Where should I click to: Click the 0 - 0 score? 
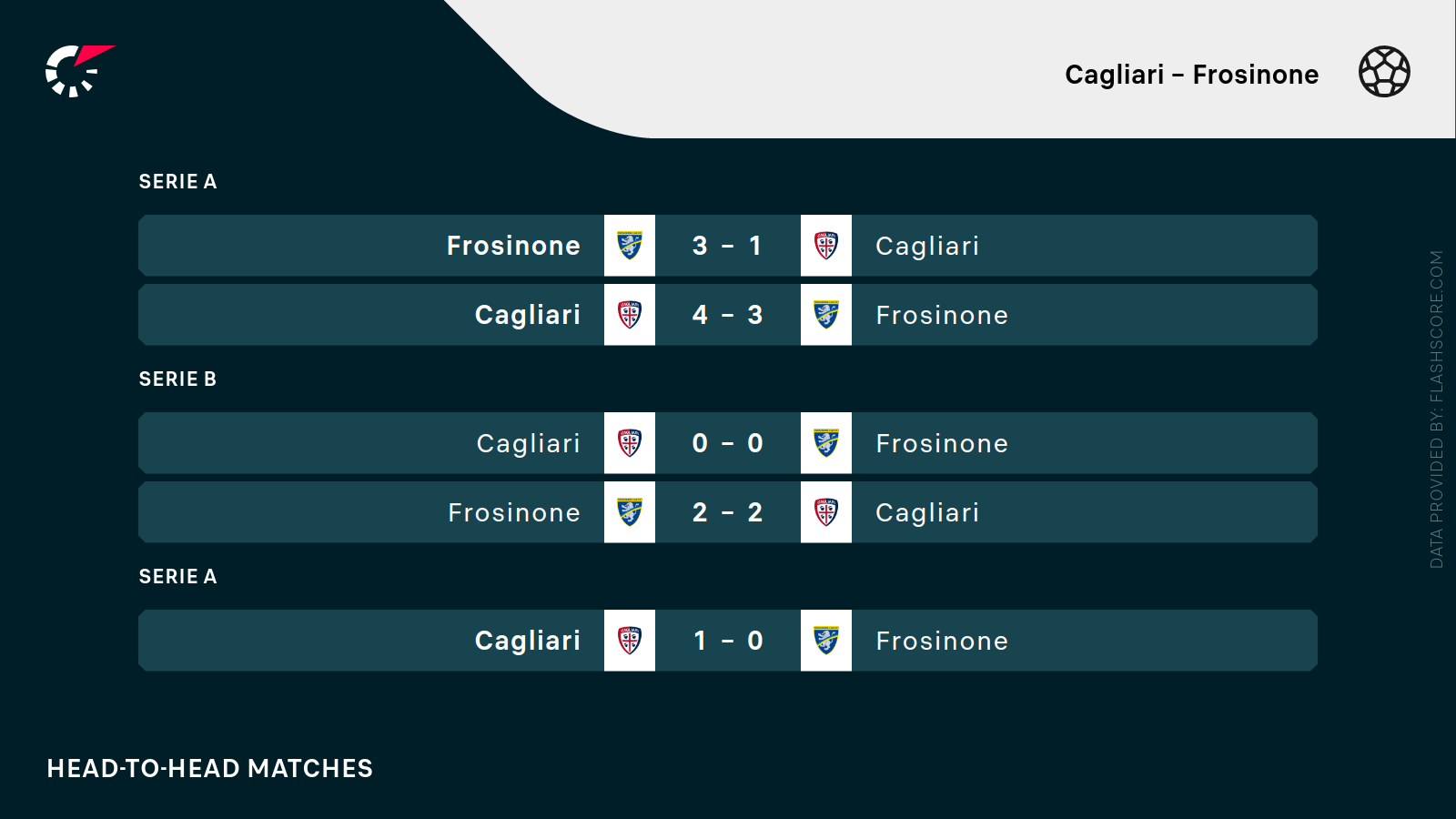pyautogui.click(x=727, y=443)
